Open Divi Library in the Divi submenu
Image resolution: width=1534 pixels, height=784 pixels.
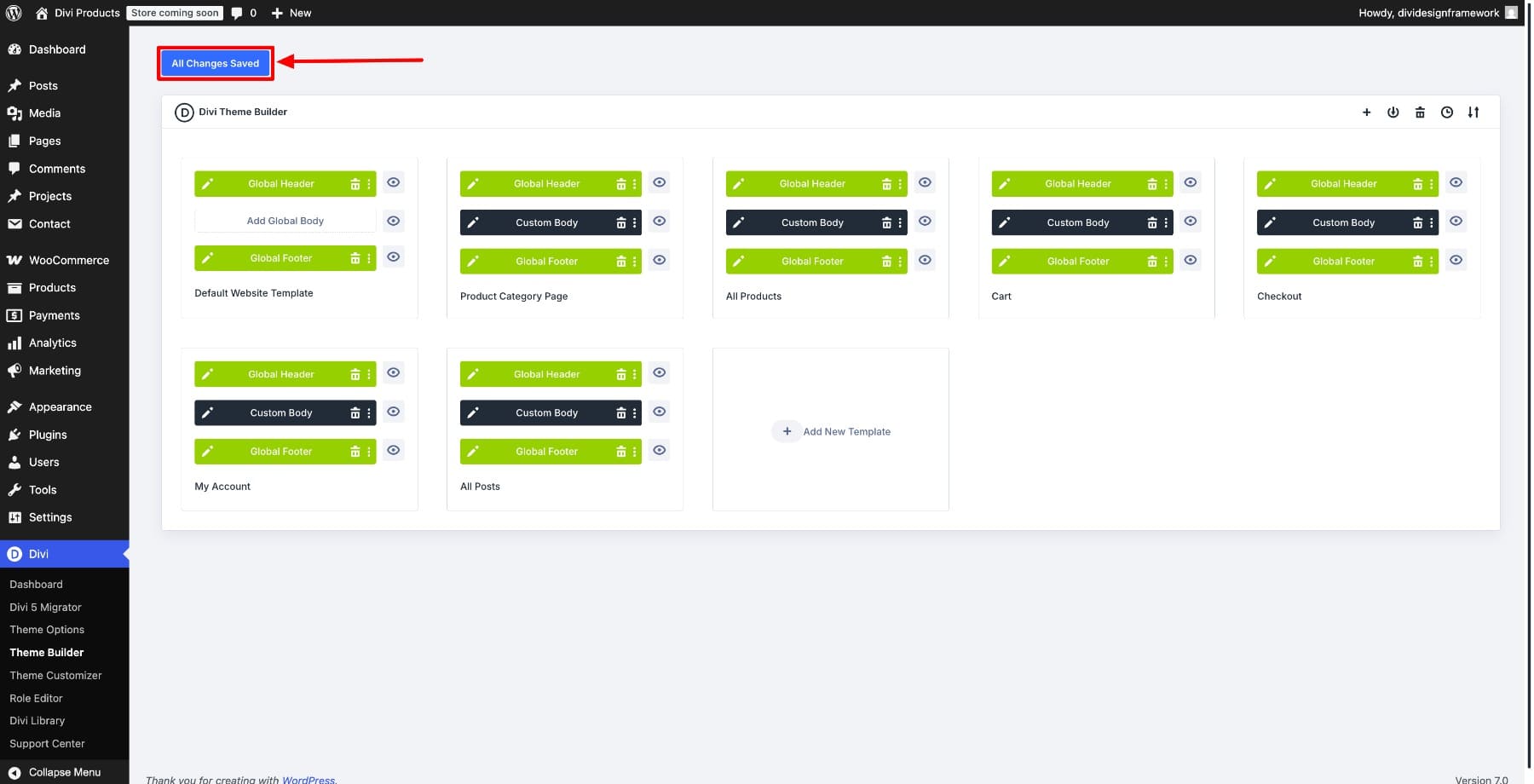(x=37, y=721)
